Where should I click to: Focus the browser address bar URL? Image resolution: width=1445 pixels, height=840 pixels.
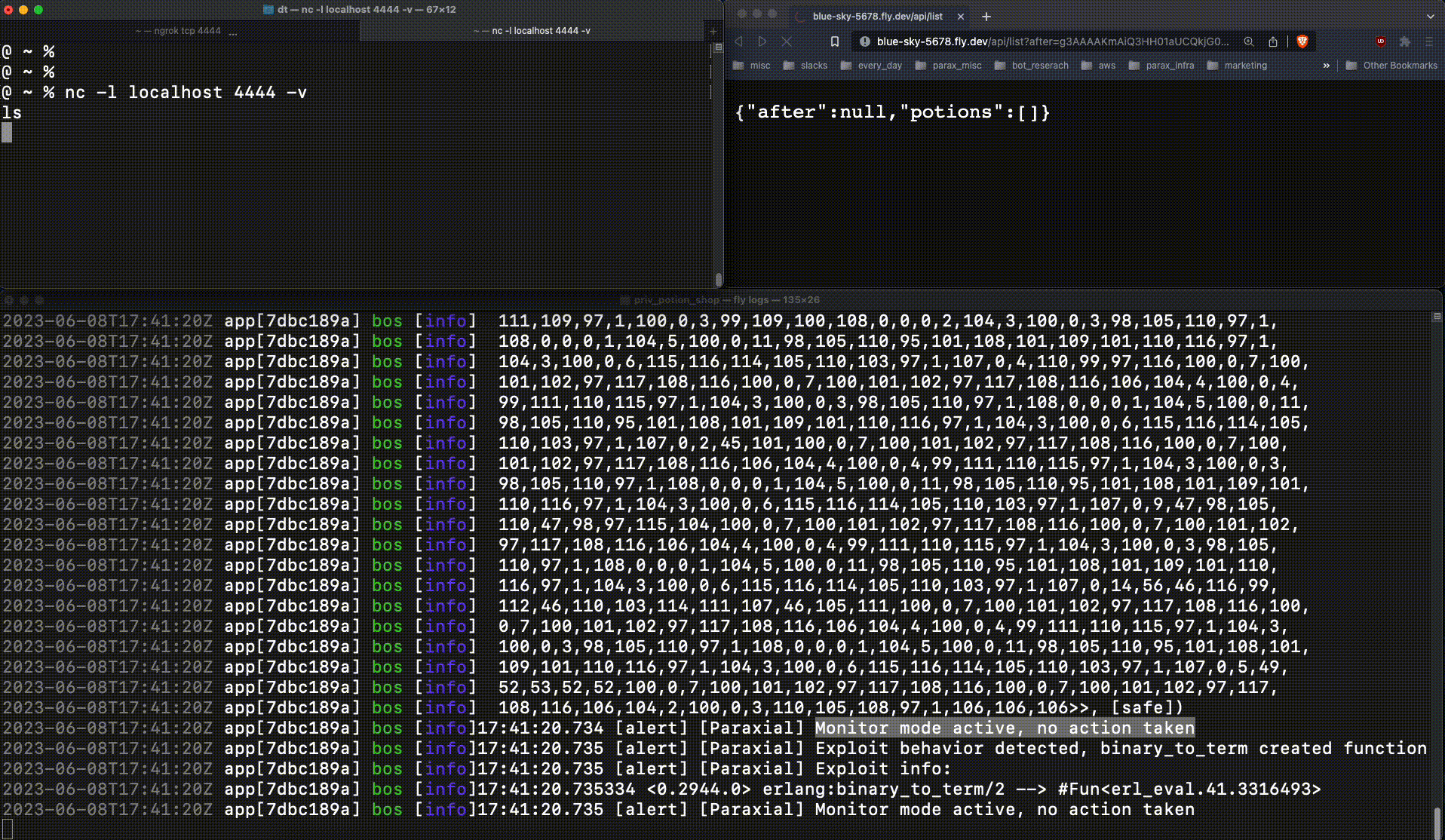coord(1053,41)
